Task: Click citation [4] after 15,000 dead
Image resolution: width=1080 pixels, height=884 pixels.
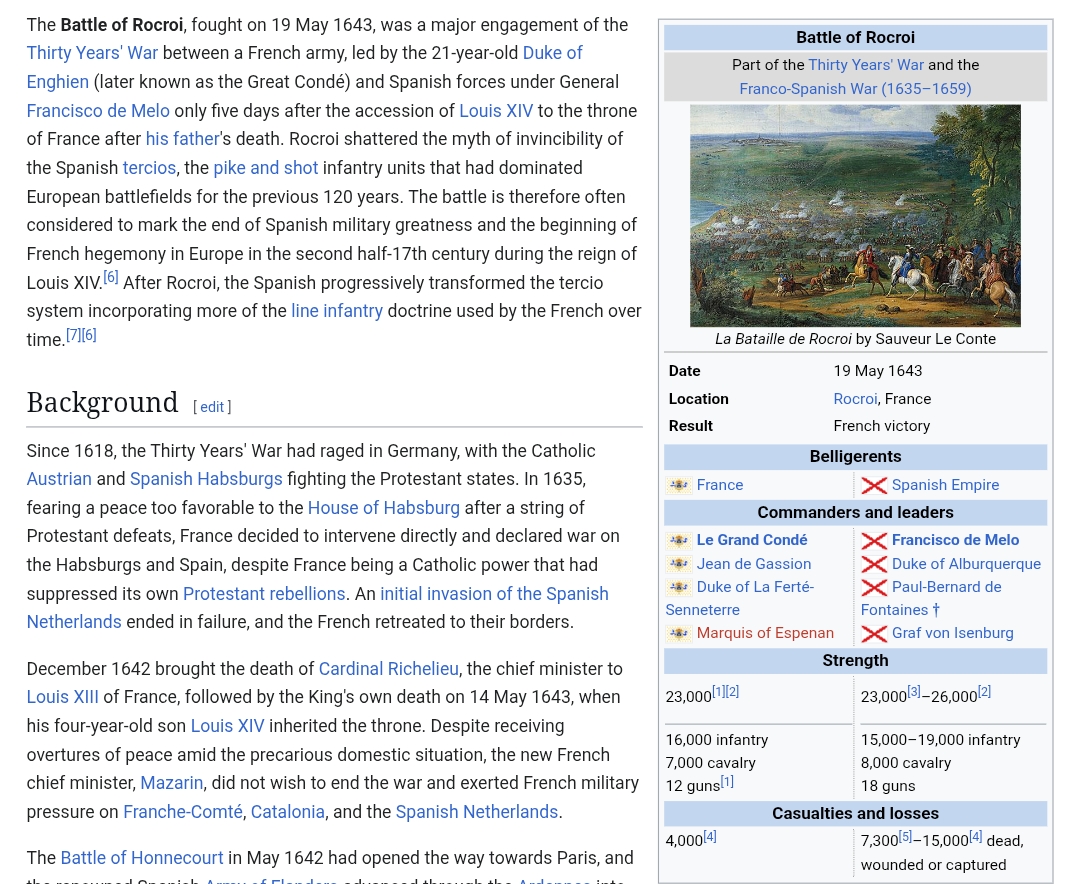Action: (975, 836)
